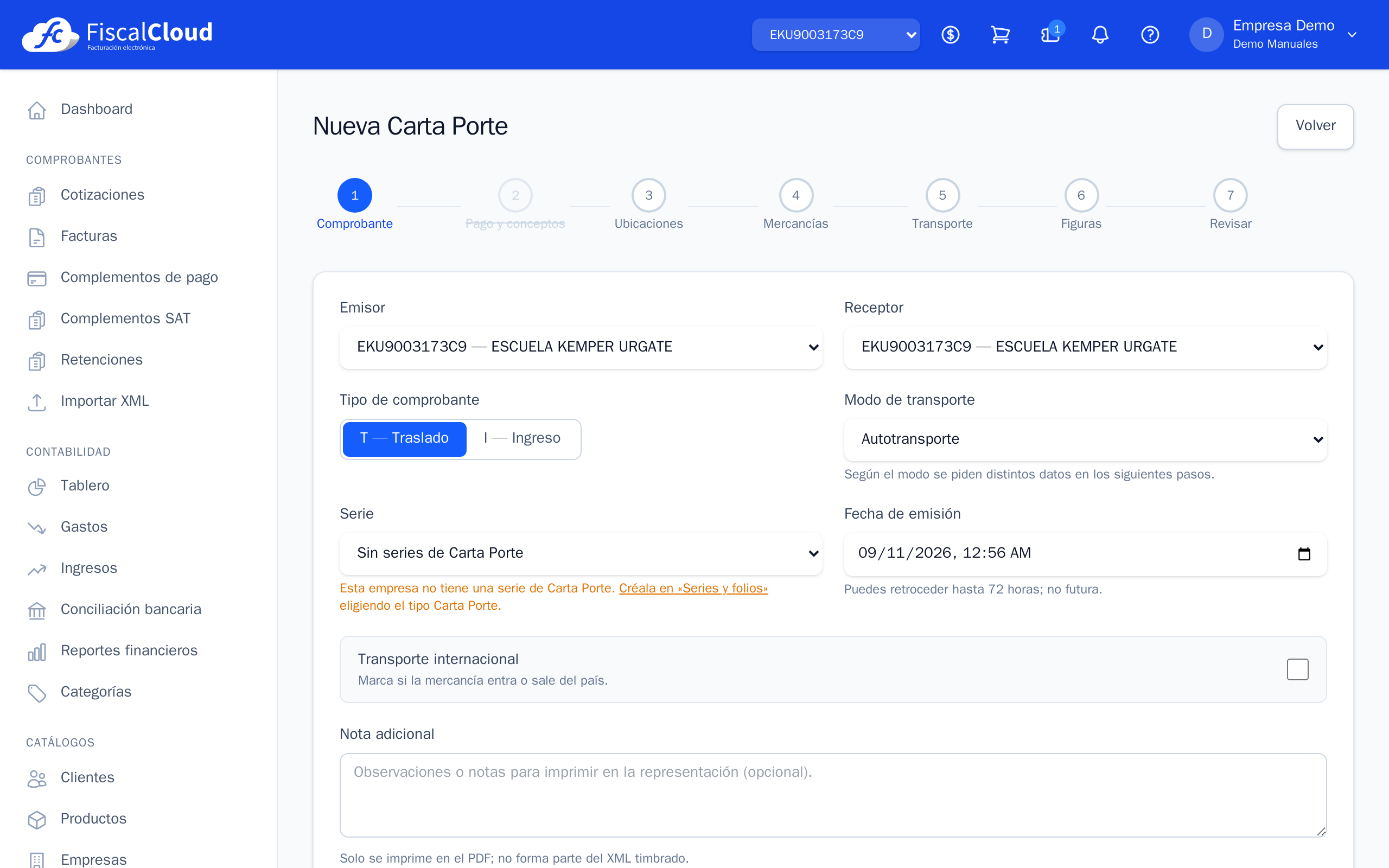Click the Complementos de pago card icon
1389x868 pixels.
[x=37, y=278]
